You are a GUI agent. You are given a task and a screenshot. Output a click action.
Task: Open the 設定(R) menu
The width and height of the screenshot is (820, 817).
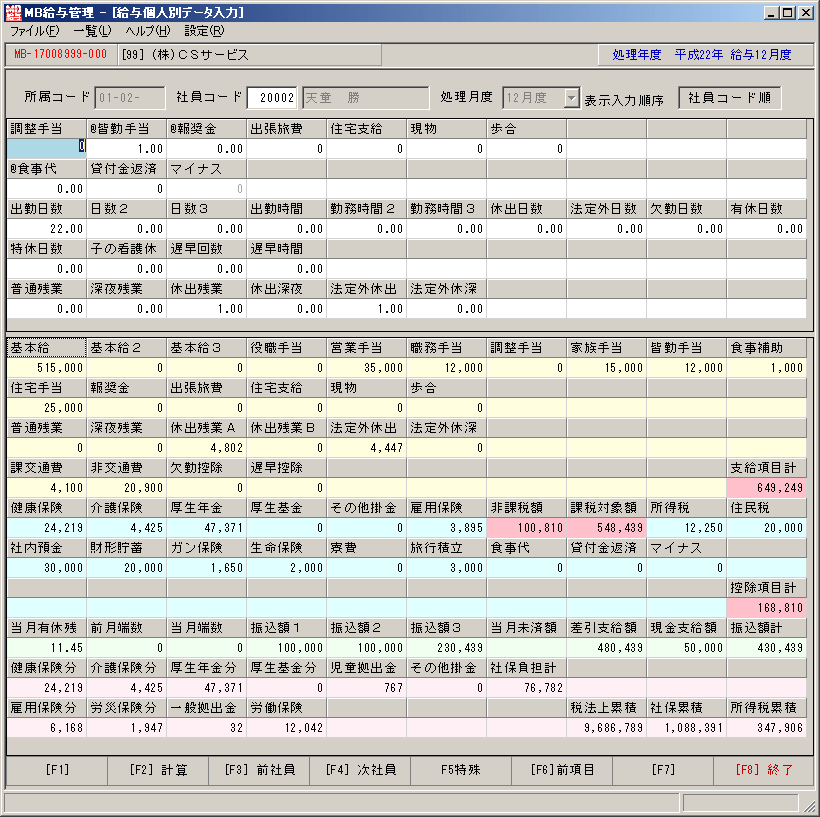pyautogui.click(x=204, y=31)
